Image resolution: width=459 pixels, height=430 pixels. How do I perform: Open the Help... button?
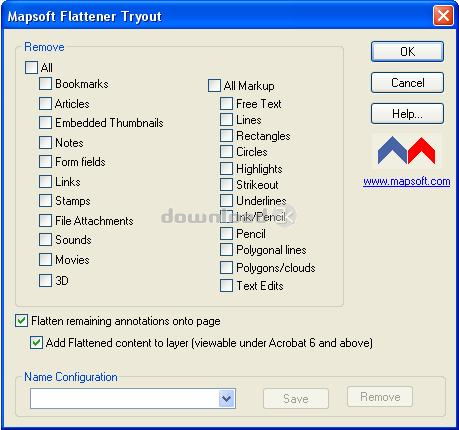[x=407, y=114]
